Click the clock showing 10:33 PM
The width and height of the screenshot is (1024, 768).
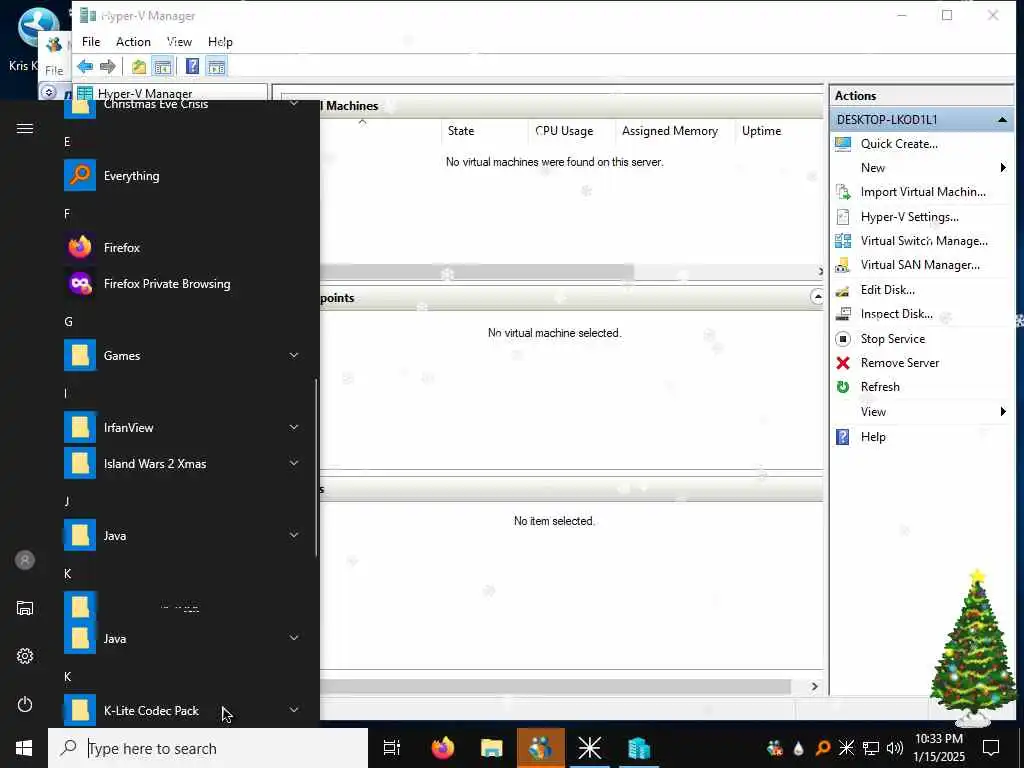938,739
